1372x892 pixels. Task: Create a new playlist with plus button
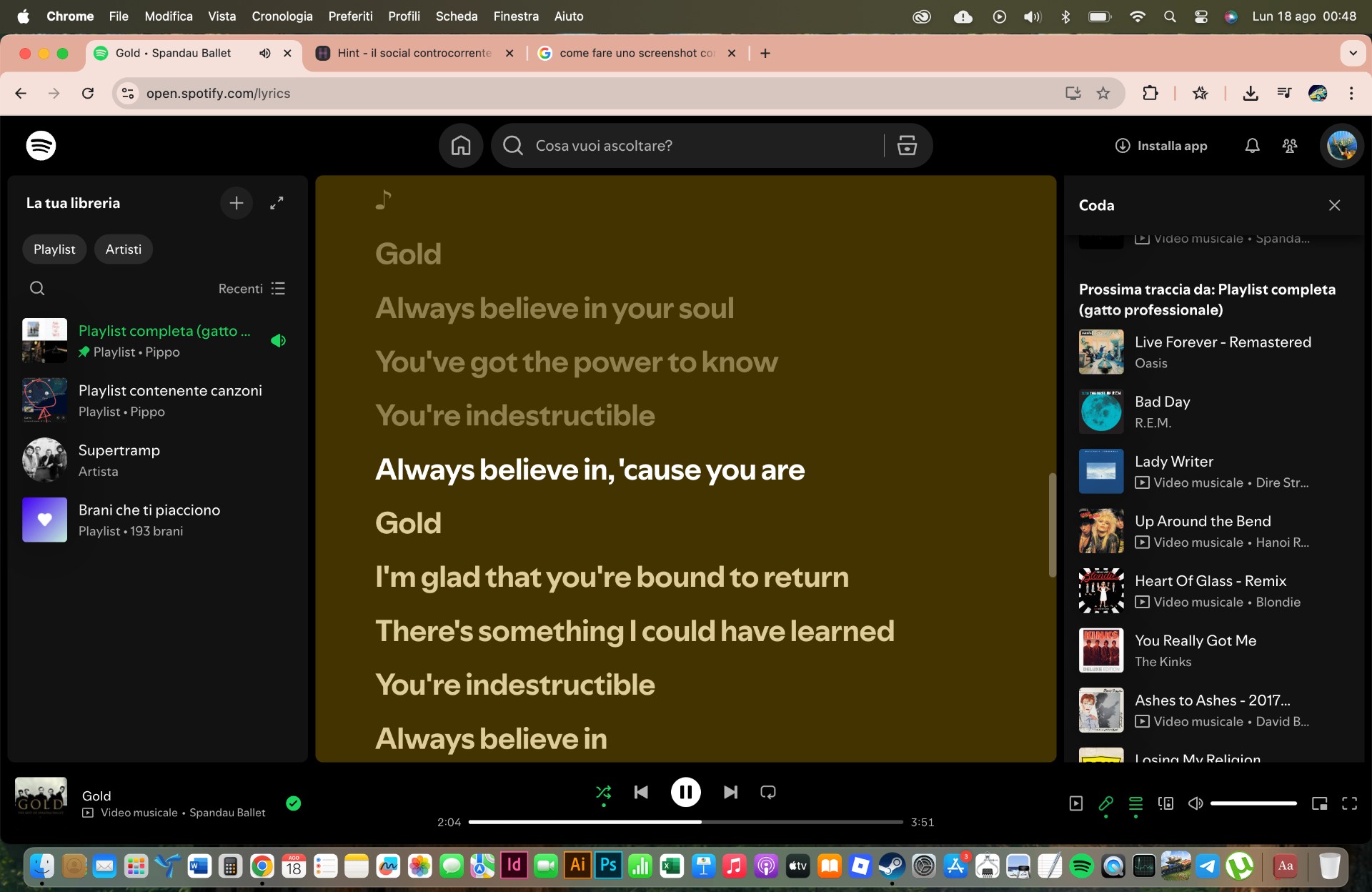[236, 204]
